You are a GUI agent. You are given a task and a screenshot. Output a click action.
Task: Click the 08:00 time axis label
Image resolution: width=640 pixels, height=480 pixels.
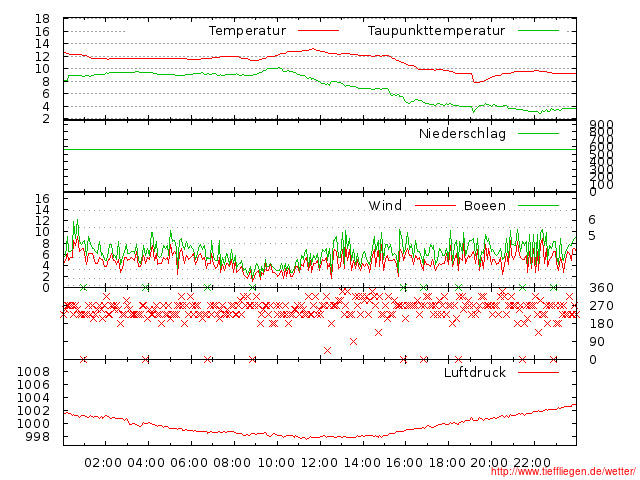tap(232, 463)
